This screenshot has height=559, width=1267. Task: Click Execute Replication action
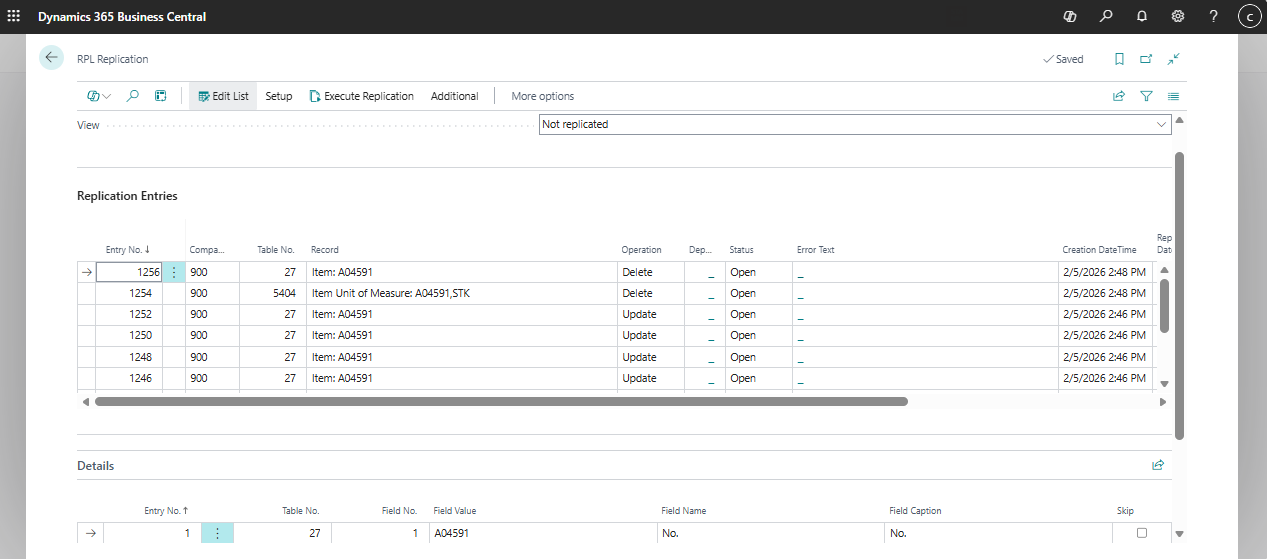coord(361,96)
